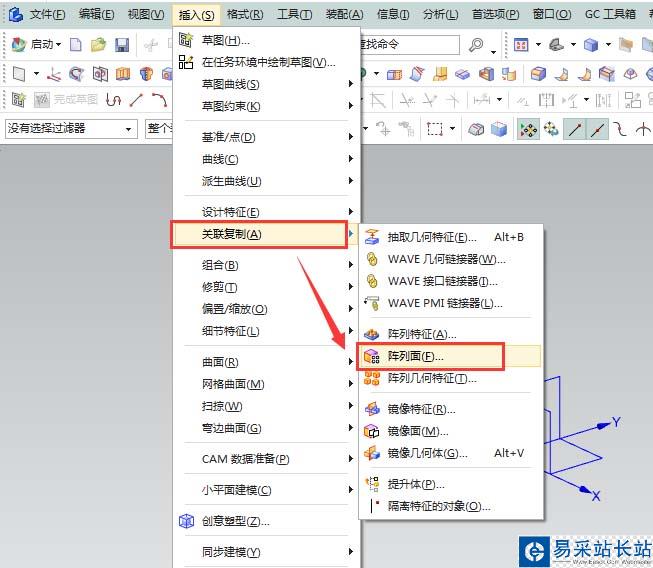Expand the 修剪(T) submenu
The image size is (653, 568).
[x=266, y=287]
